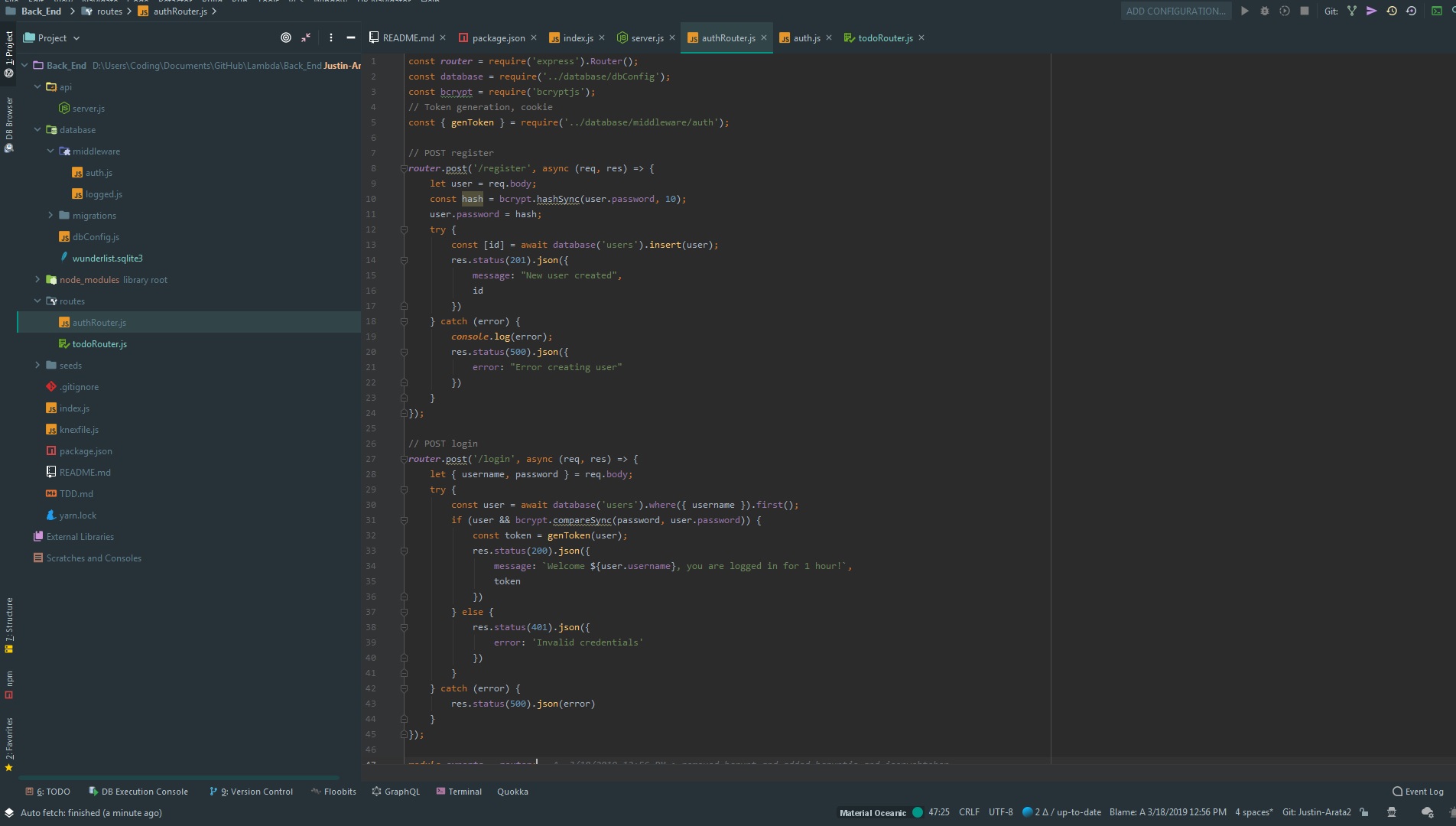Image resolution: width=1456 pixels, height=826 pixels.
Task: Click the collapse-all arrows icon in Project panel
Action: coord(306,37)
